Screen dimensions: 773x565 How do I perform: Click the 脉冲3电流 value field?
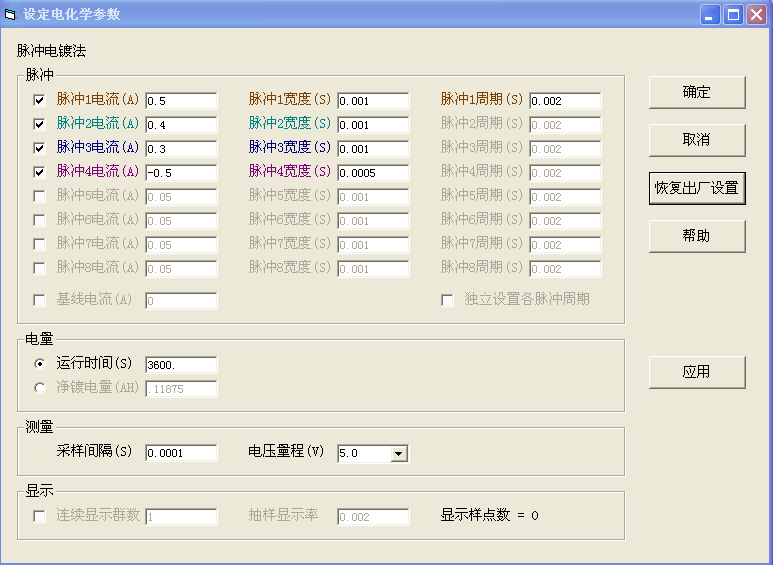tap(181, 149)
